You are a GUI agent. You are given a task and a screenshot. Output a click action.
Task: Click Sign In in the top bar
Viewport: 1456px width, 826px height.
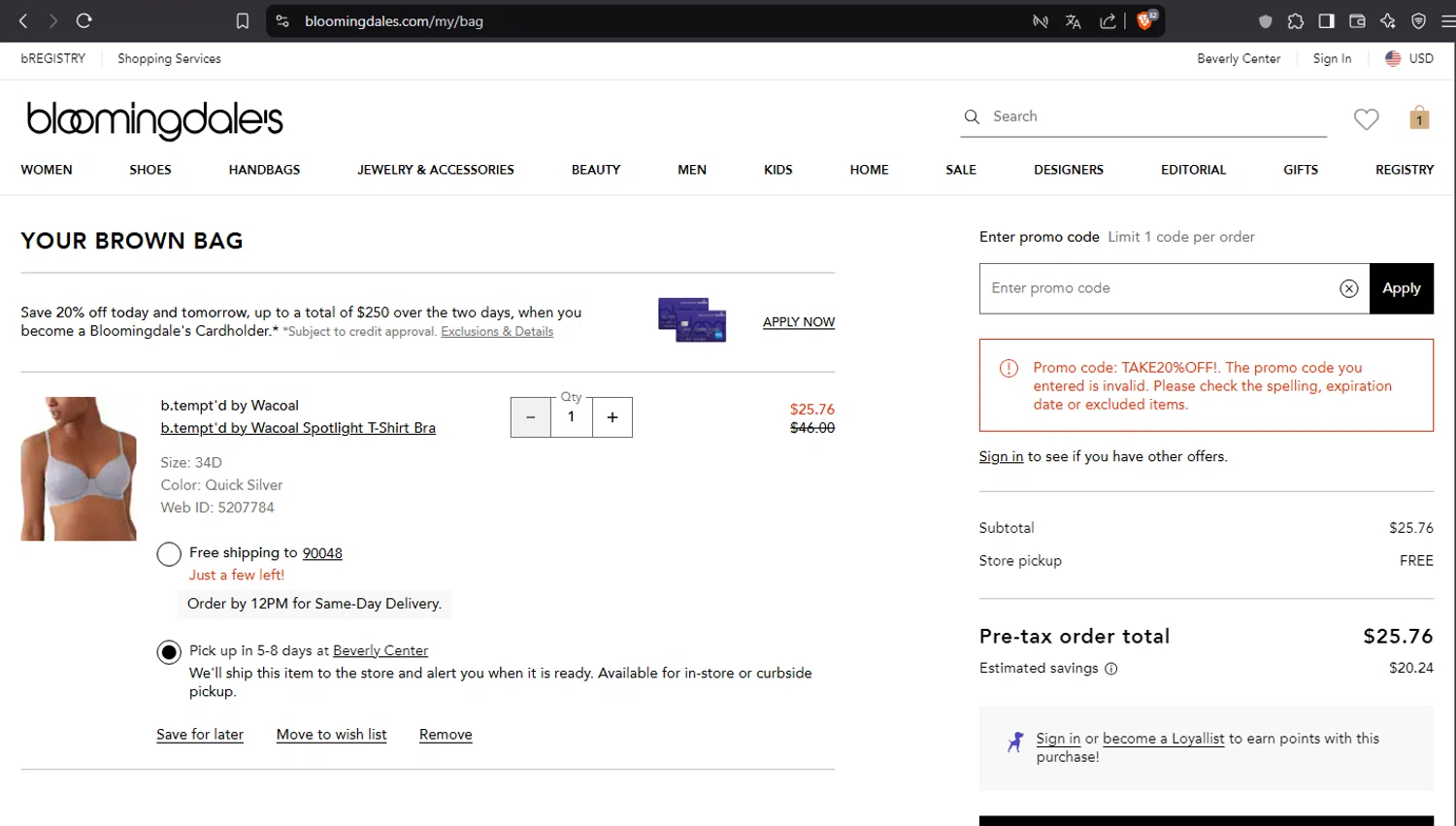click(x=1332, y=59)
